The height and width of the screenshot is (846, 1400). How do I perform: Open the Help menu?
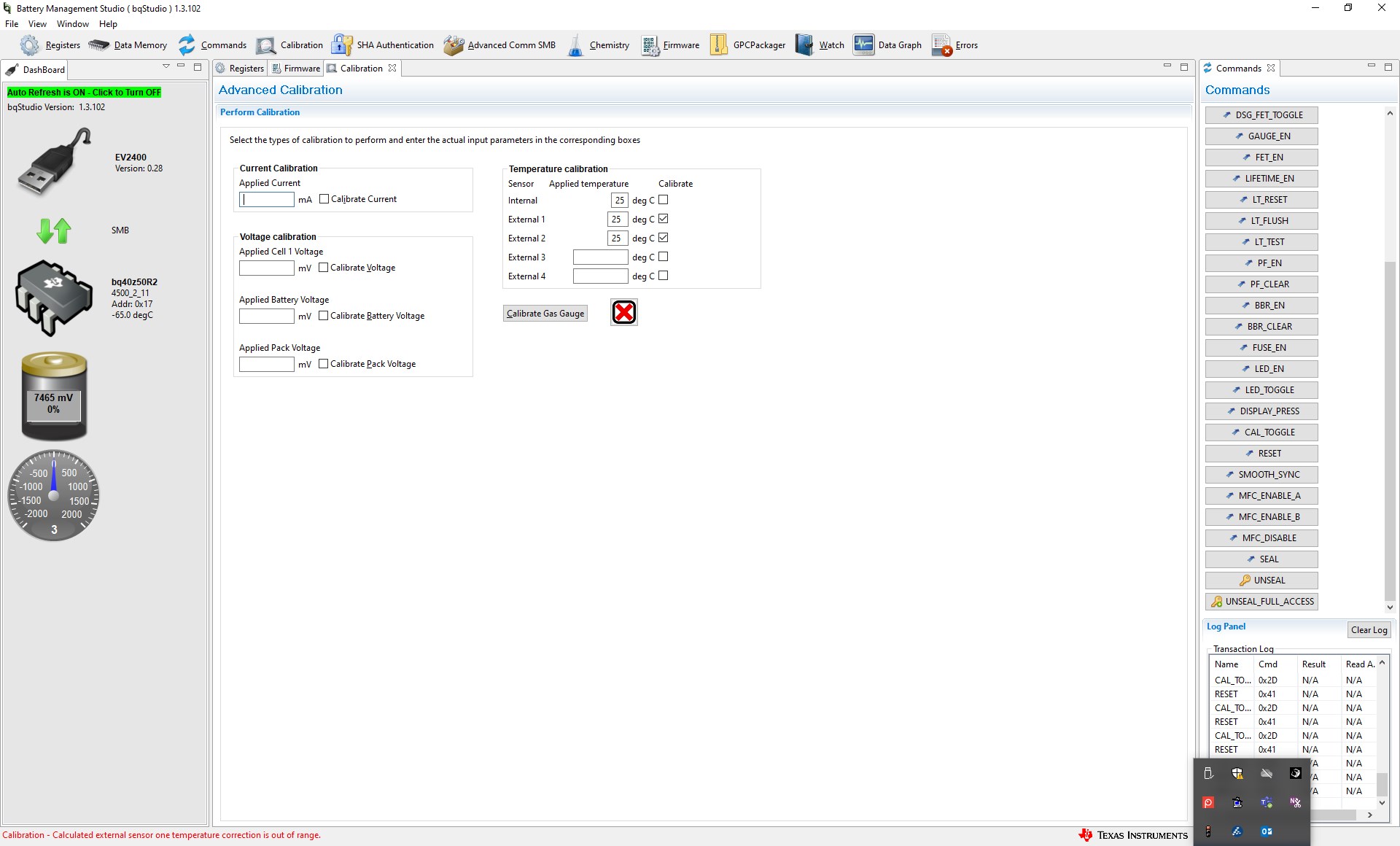tap(108, 24)
